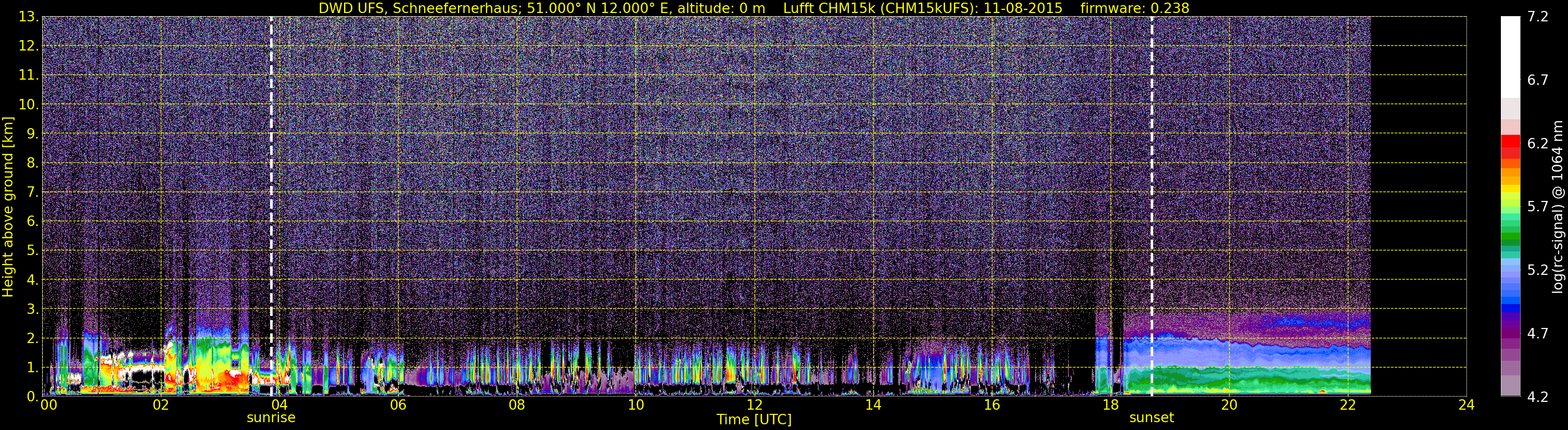Click the "Time [UTC]" axis title

(754, 420)
